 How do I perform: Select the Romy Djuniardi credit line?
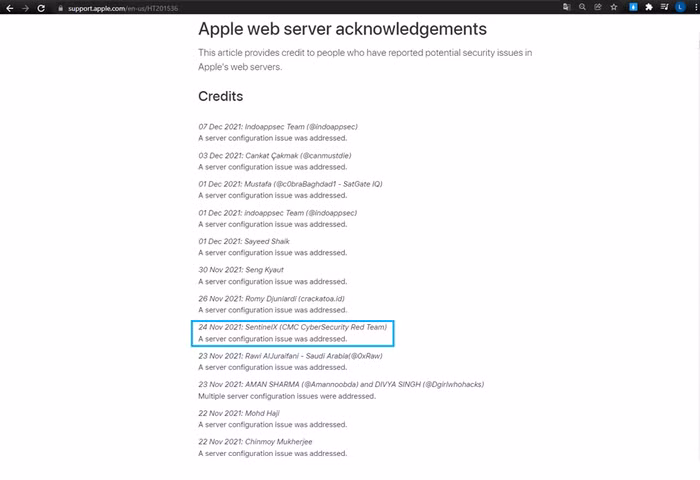(271, 299)
